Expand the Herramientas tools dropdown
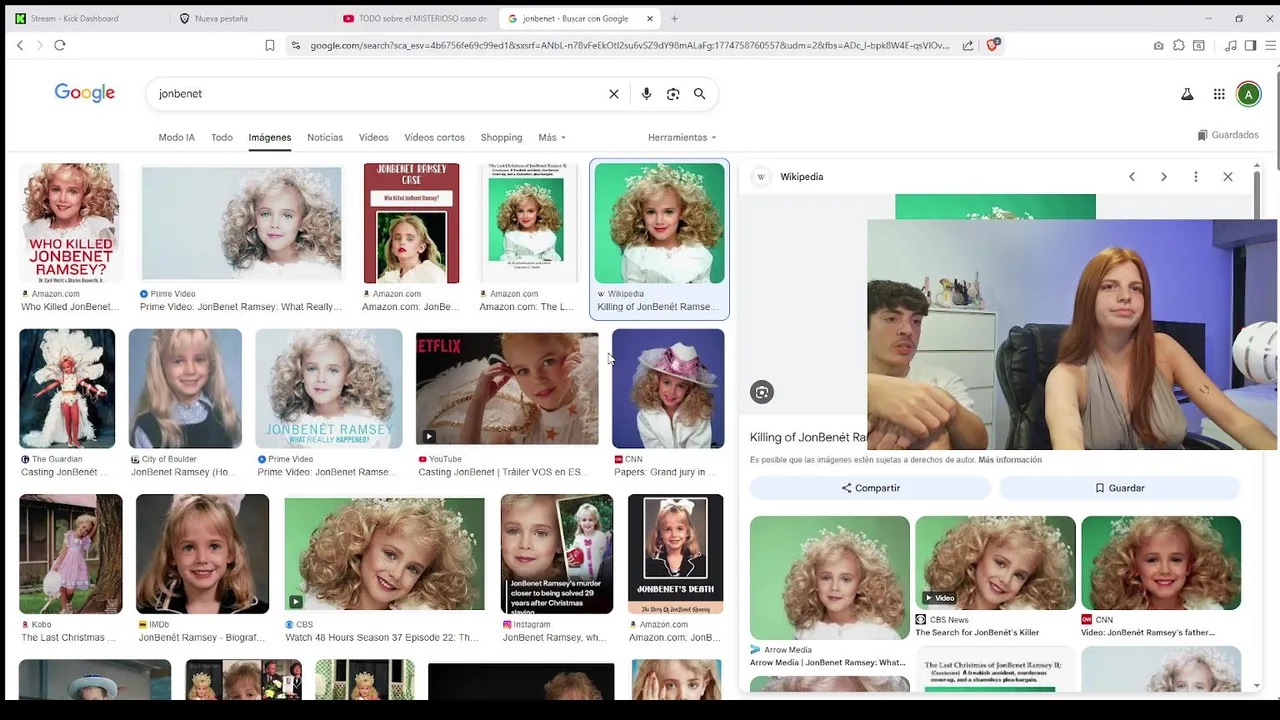Viewport: 1280px width, 720px height. pos(682,137)
